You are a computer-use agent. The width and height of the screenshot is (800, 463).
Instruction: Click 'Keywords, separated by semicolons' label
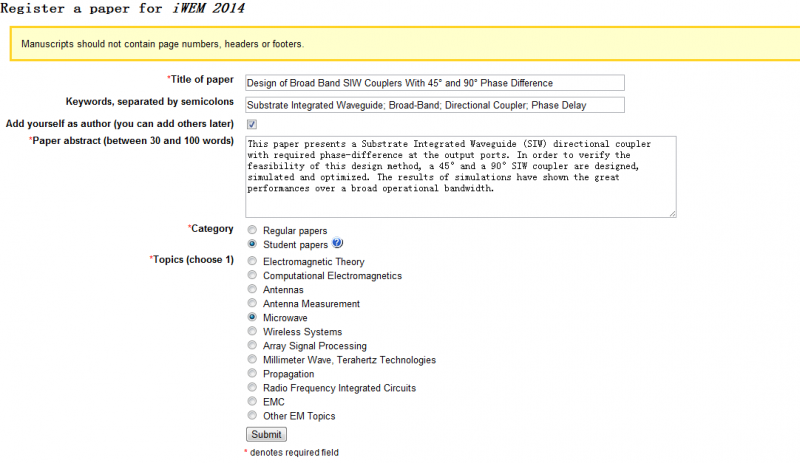pyautogui.click(x=149, y=102)
